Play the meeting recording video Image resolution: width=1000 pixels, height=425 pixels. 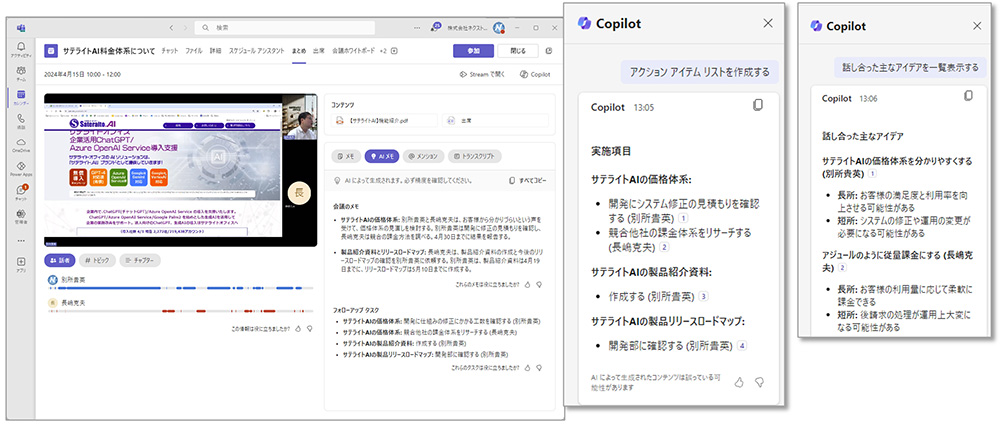(x=180, y=170)
